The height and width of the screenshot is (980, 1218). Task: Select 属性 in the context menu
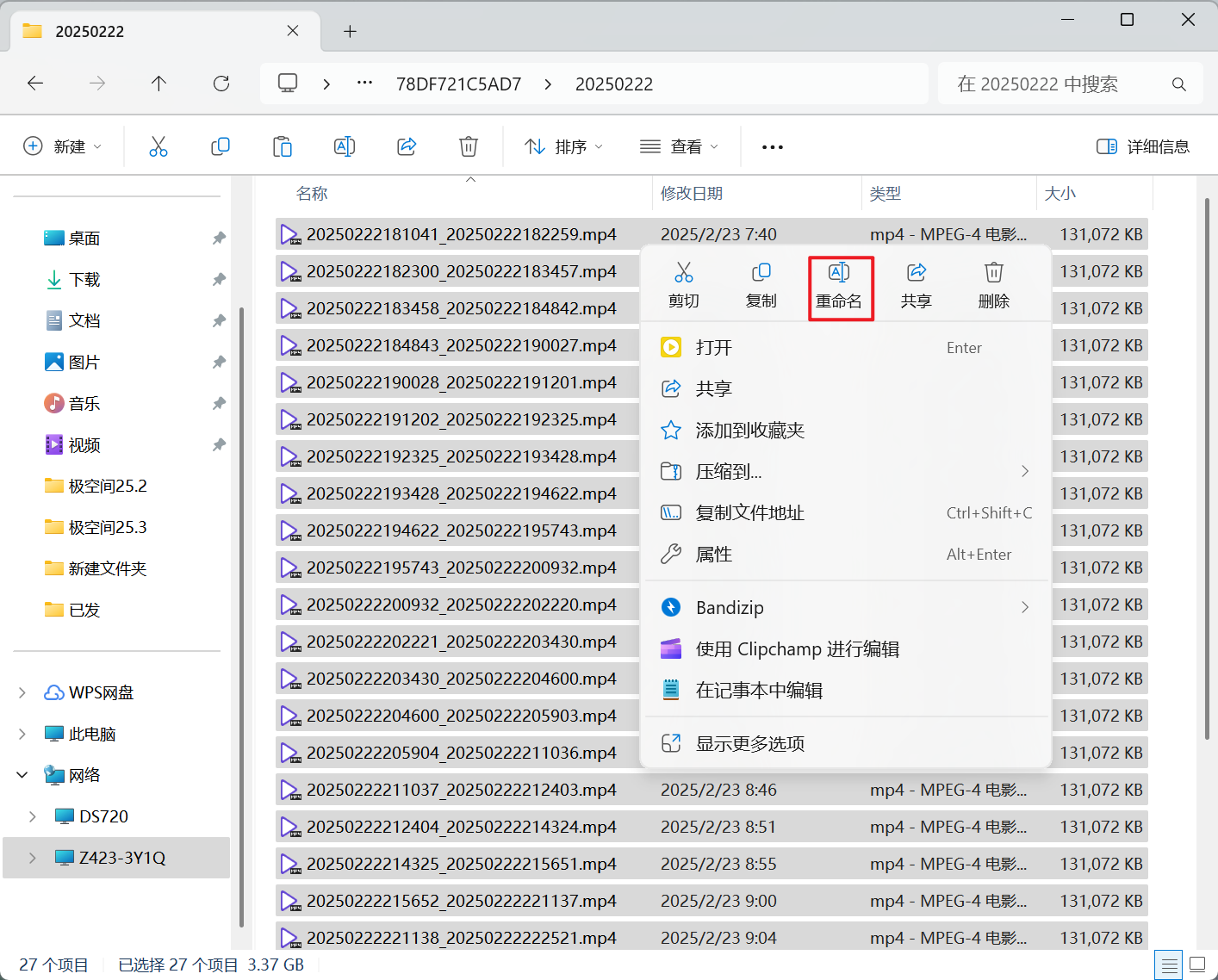tap(846, 555)
